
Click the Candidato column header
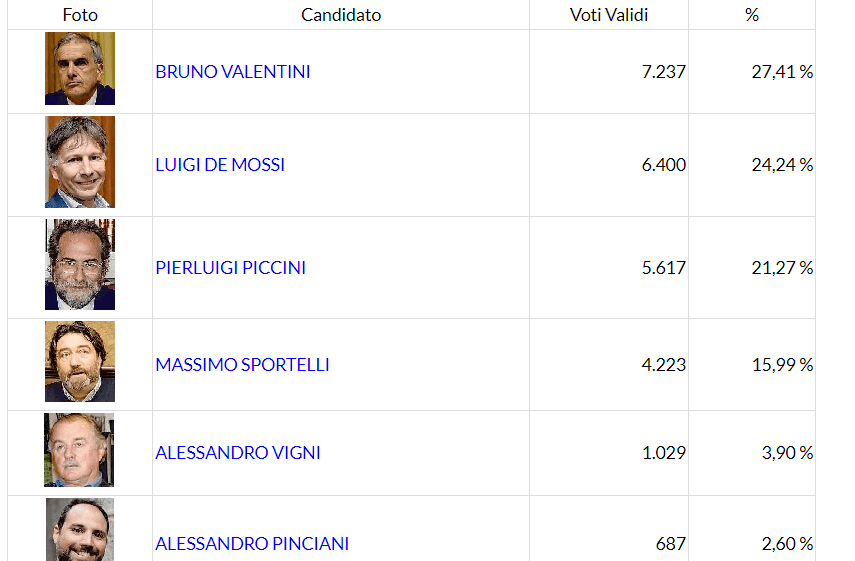341,15
